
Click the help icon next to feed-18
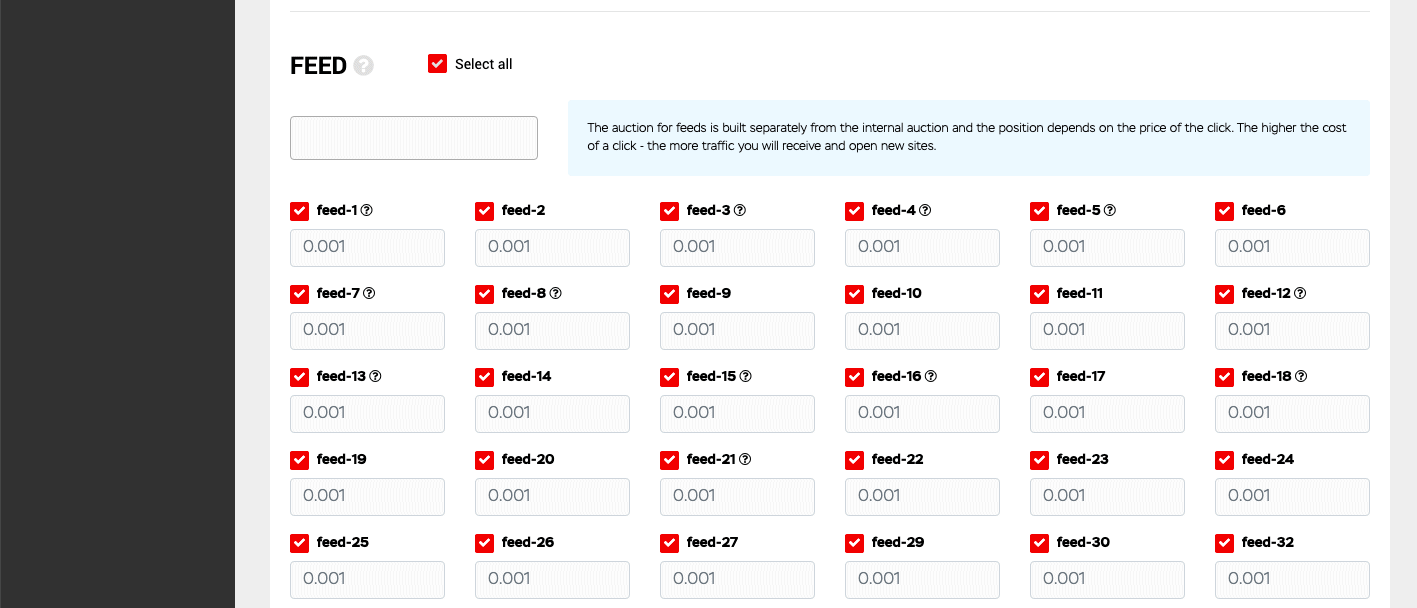point(1301,377)
